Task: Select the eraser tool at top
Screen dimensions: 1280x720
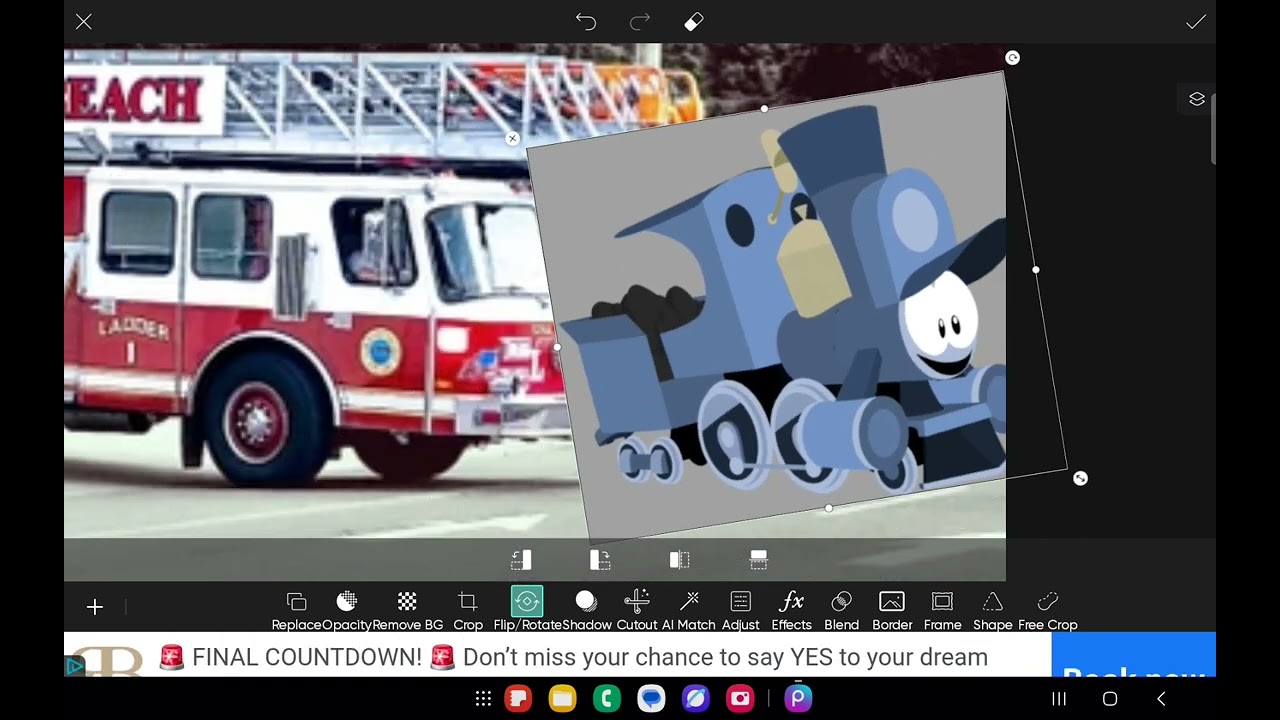Action: pos(694,21)
